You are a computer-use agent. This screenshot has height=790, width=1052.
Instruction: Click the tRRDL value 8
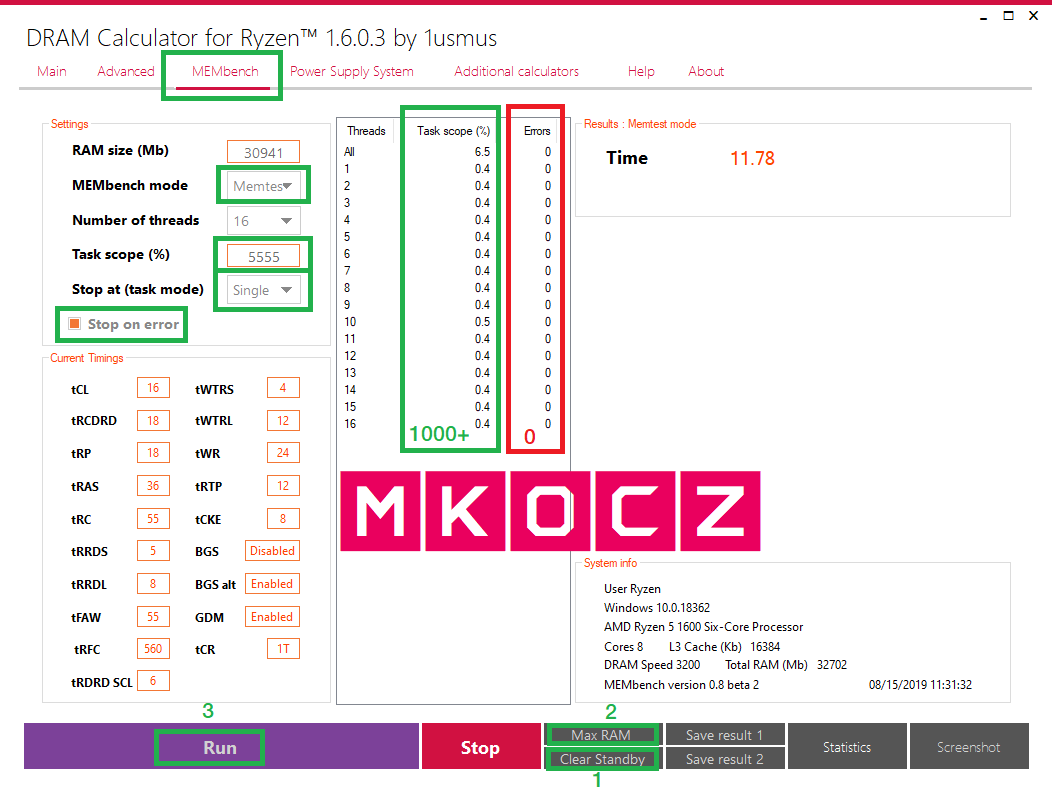(153, 583)
